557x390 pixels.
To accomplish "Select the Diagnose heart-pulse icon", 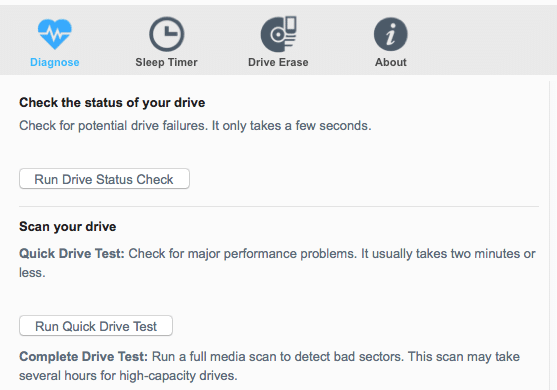I will click(x=55, y=34).
